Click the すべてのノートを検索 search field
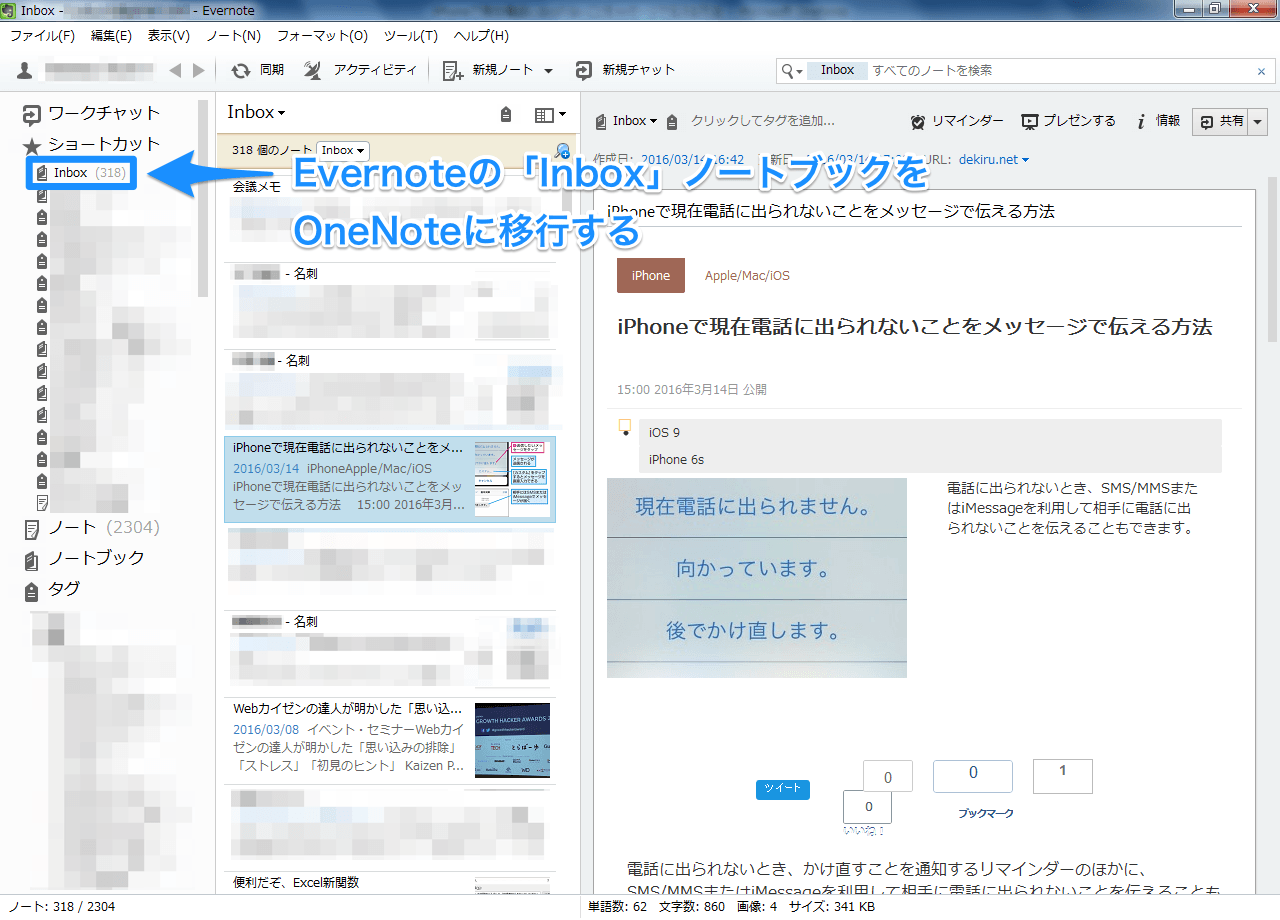1280x920 pixels. (x=1060, y=71)
